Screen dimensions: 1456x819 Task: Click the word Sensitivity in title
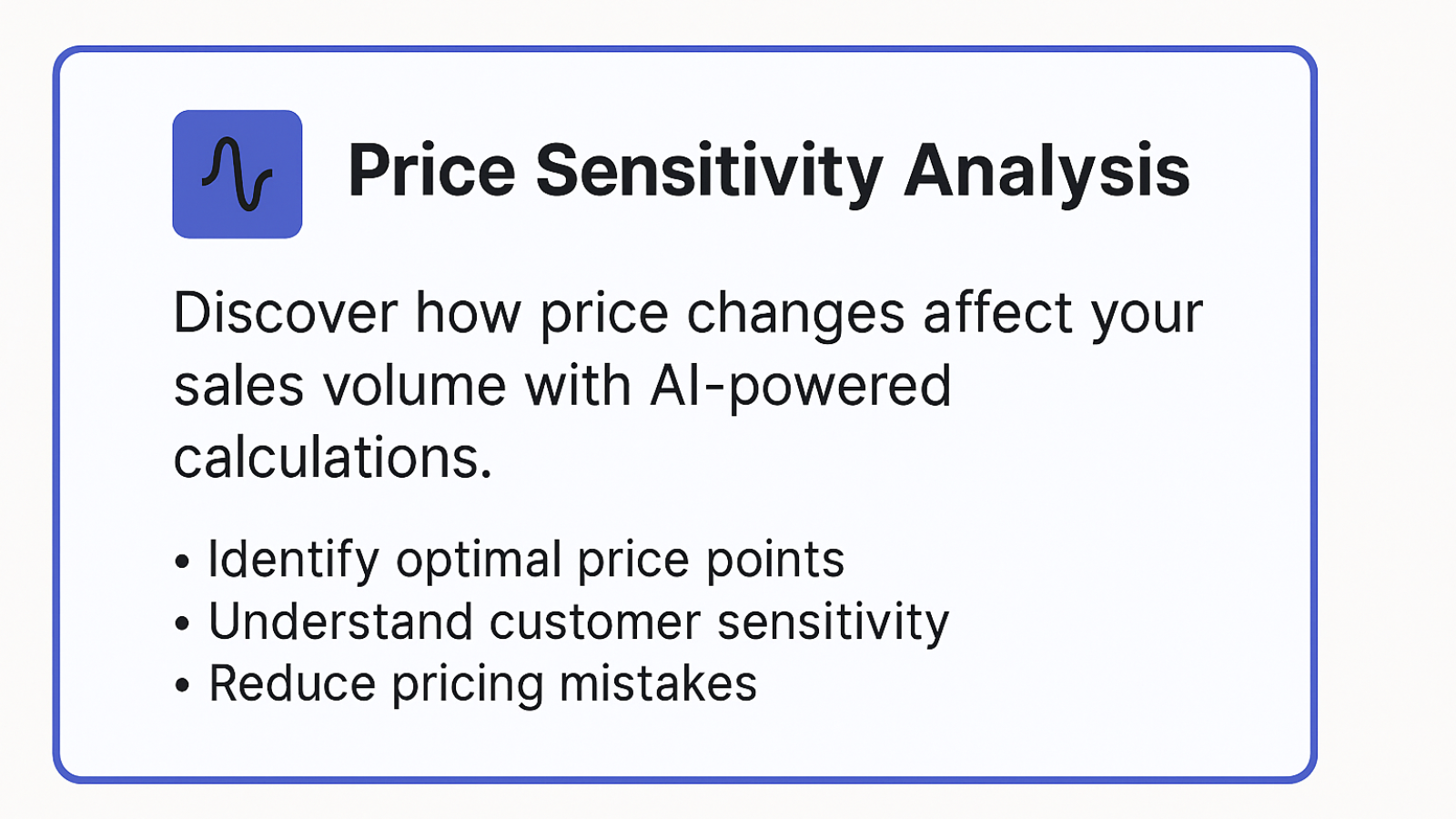710,172
